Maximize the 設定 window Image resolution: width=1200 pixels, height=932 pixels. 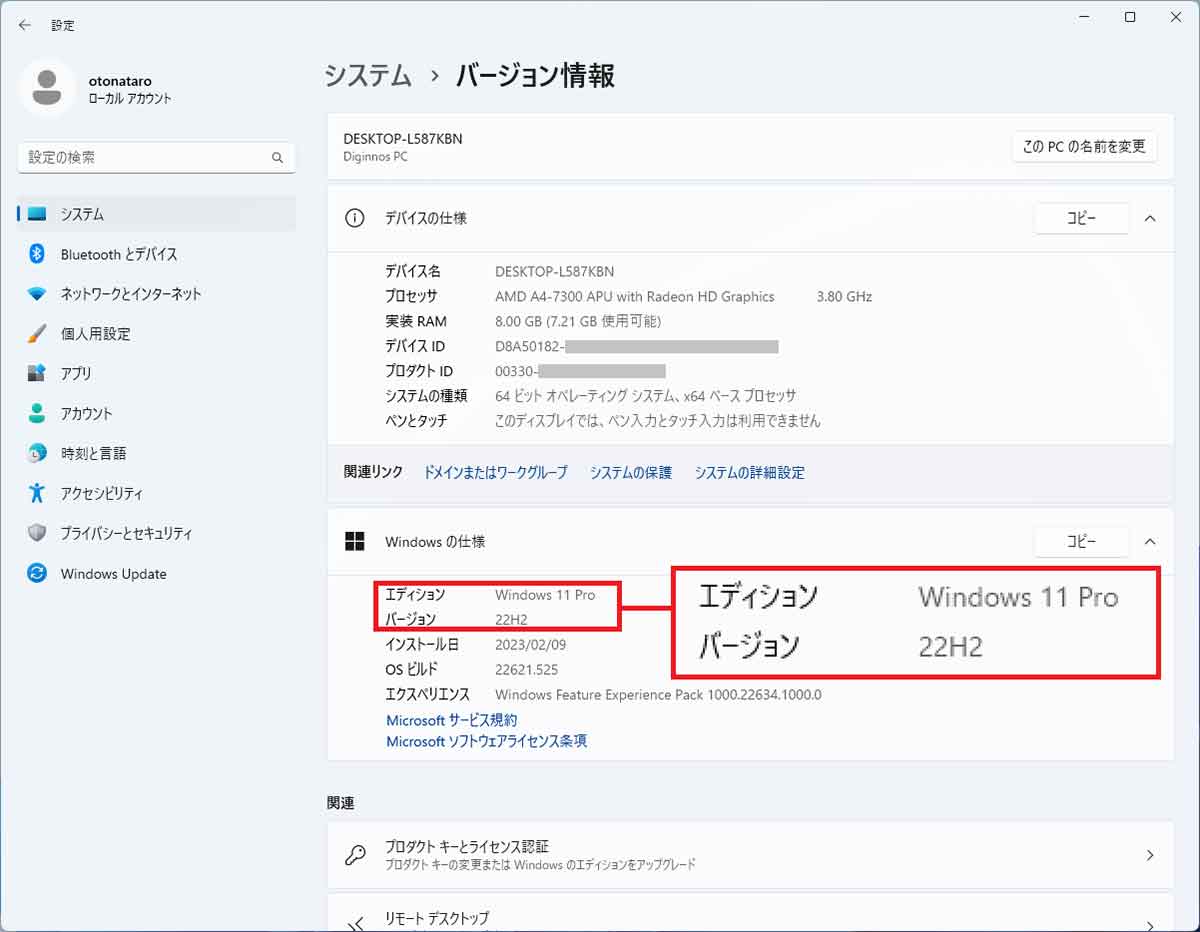click(x=1130, y=18)
